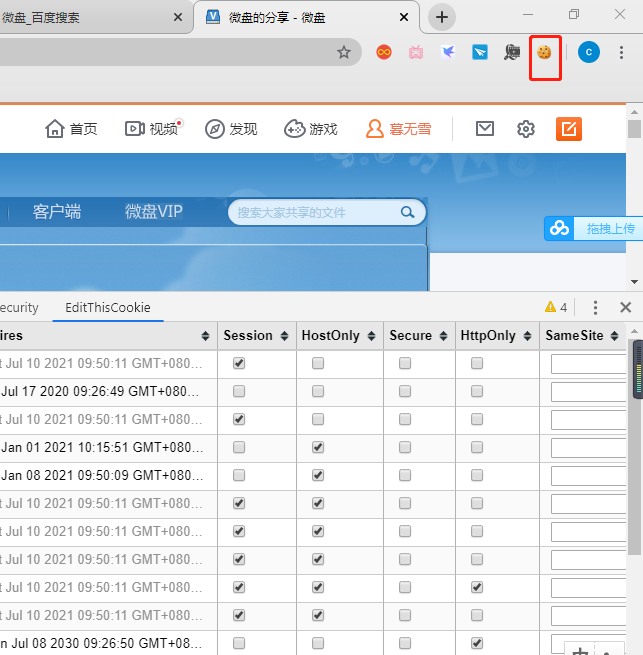This screenshot has height=655, width=643.
Task: Click the blue paper plane extension icon
Action: (480, 52)
